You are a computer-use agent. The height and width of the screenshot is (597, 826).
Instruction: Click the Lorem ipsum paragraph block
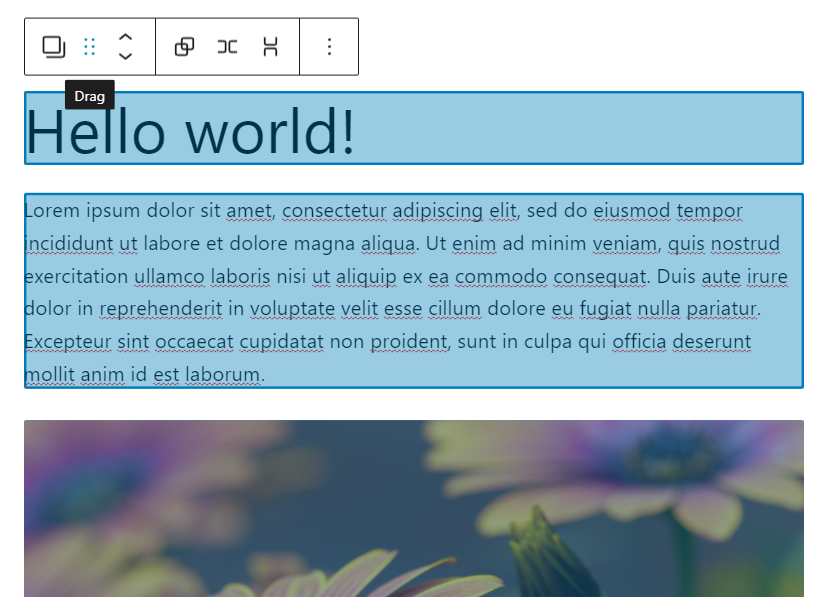414,291
